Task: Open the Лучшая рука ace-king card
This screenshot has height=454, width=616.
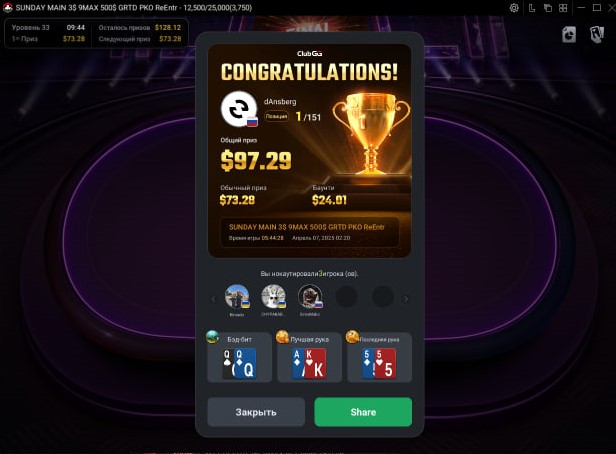Action: 309,357
